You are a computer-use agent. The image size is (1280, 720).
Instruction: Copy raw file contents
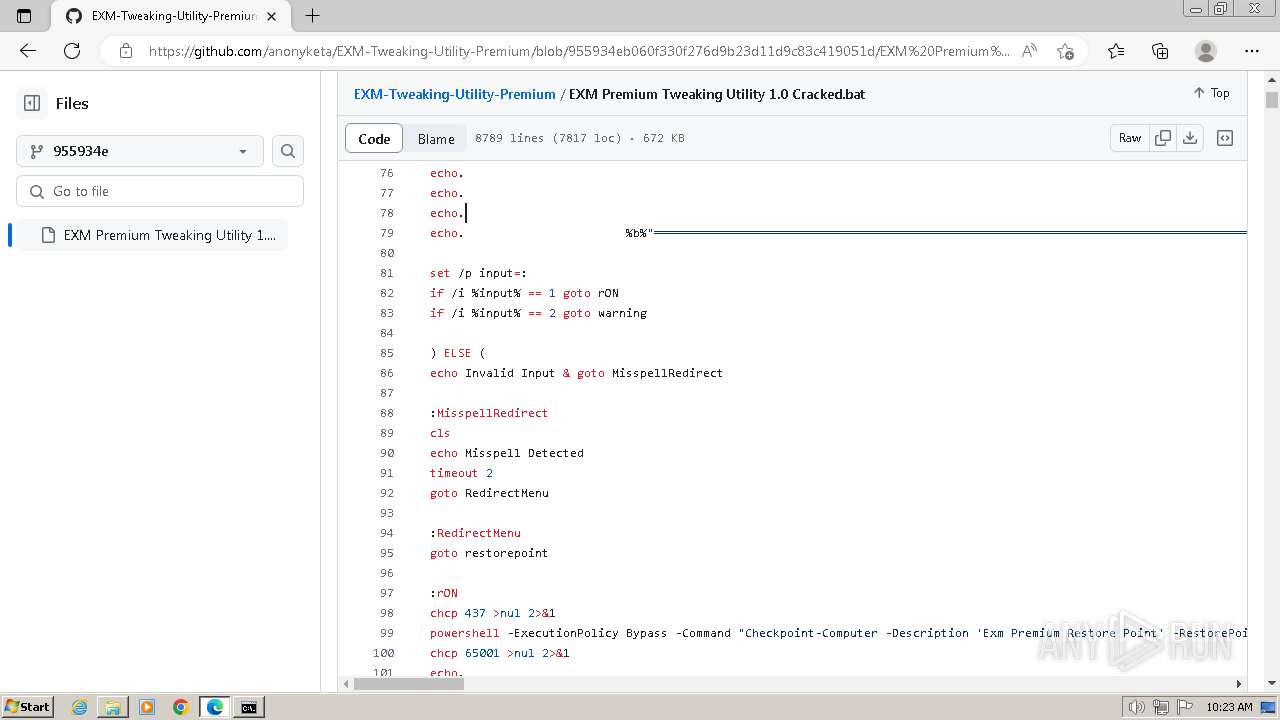[1163, 138]
